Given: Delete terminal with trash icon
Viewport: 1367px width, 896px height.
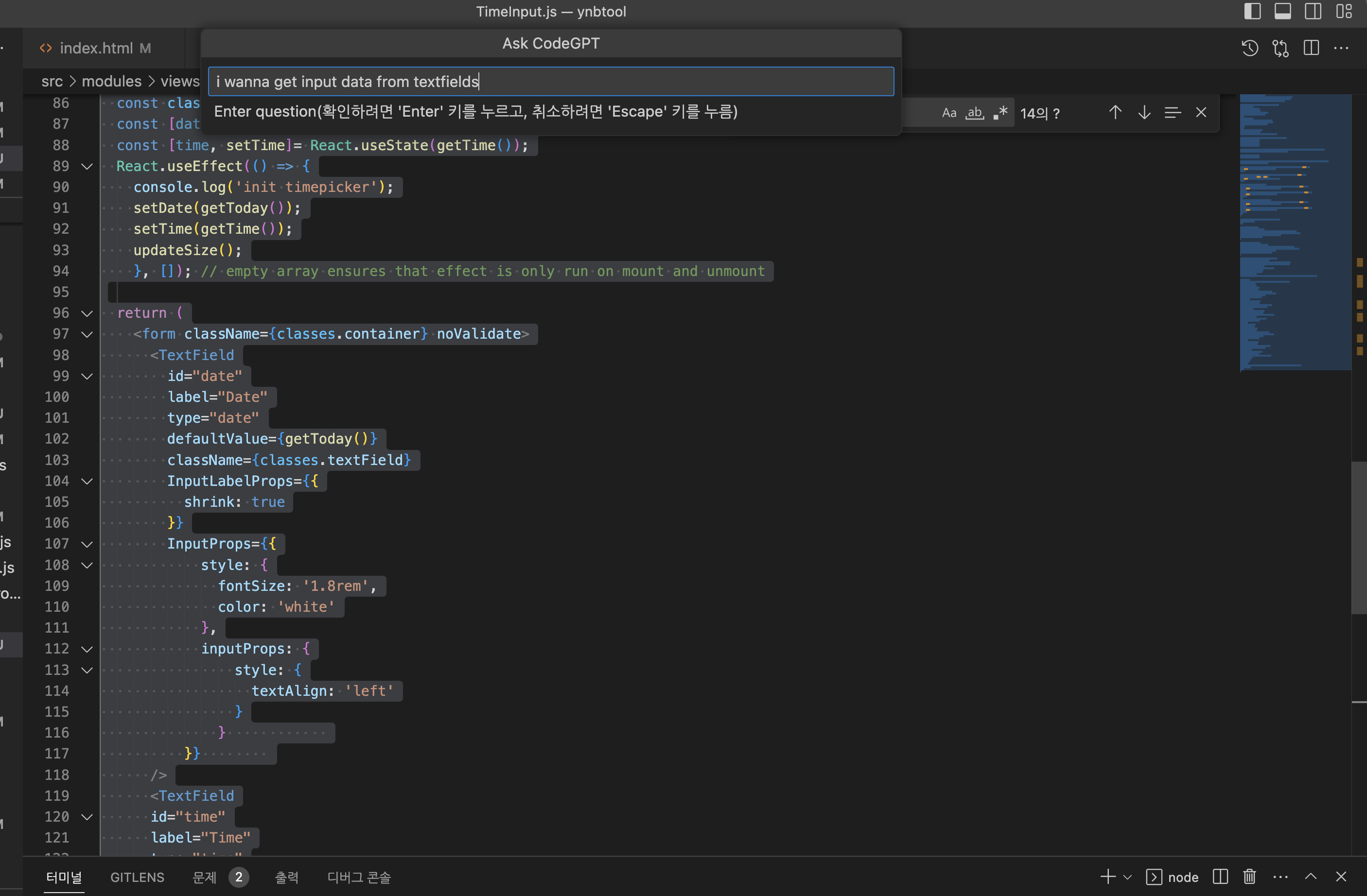Looking at the screenshot, I should [x=1249, y=877].
